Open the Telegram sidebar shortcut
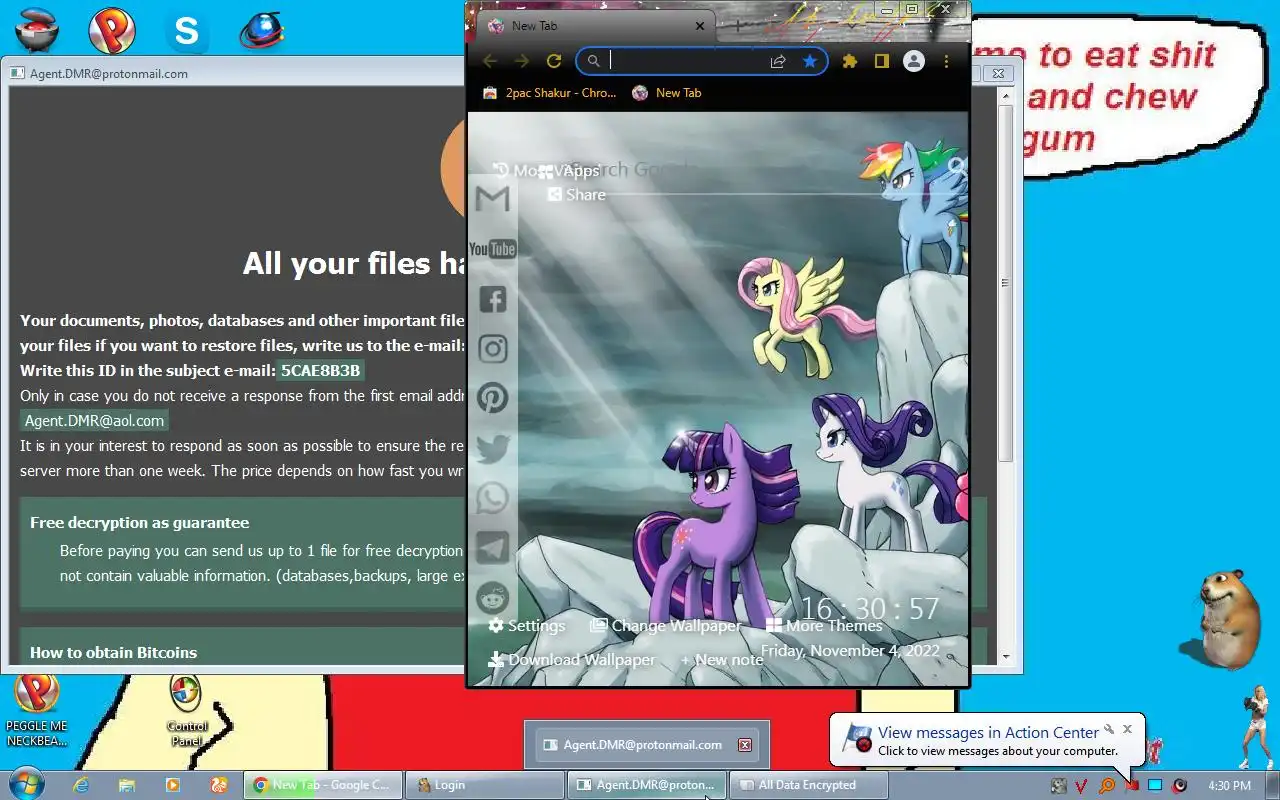Screen dimensions: 1280x800 (x=492, y=548)
